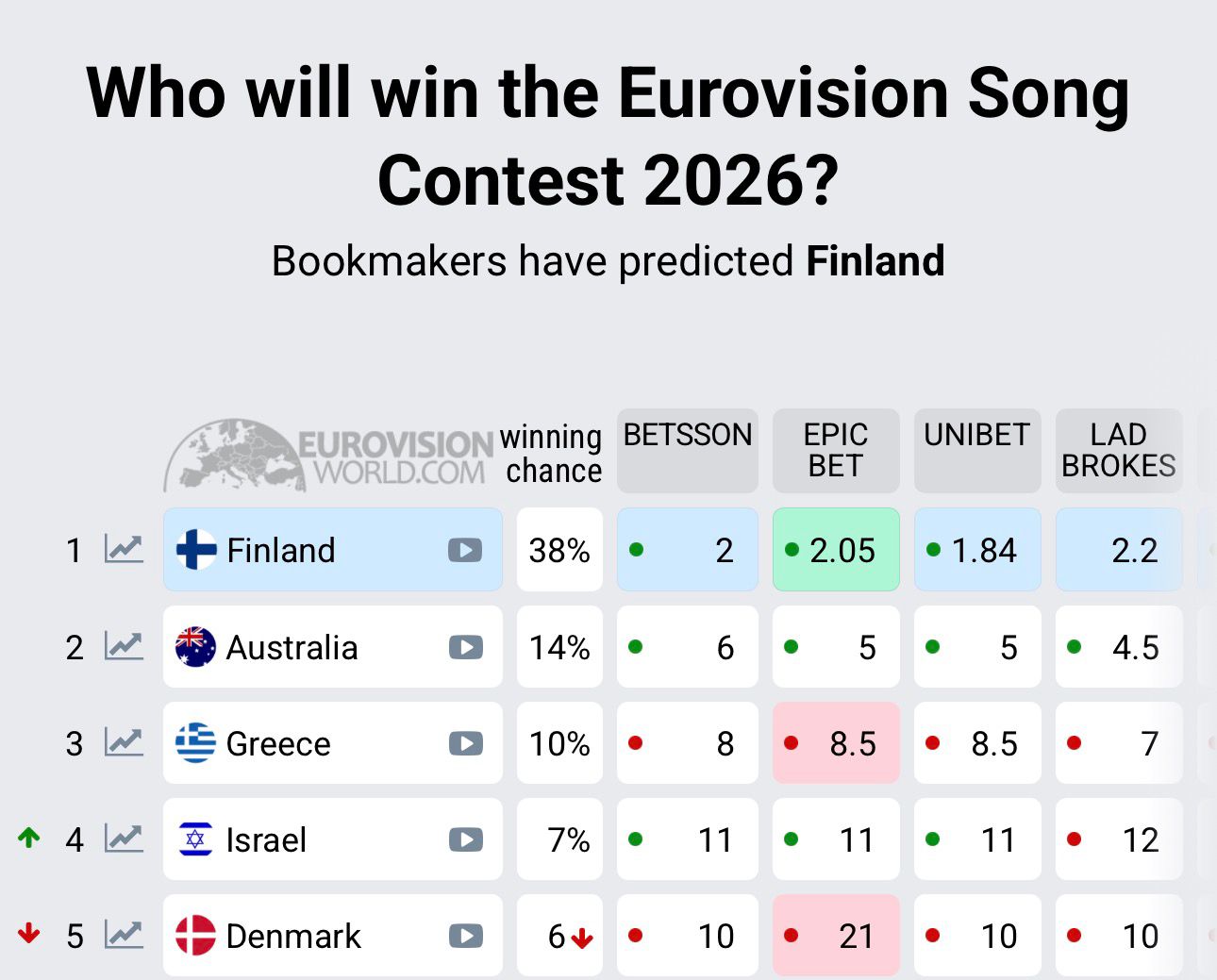This screenshot has height=980, width=1217.
Task: Play Israel's song video
Action: [x=465, y=839]
